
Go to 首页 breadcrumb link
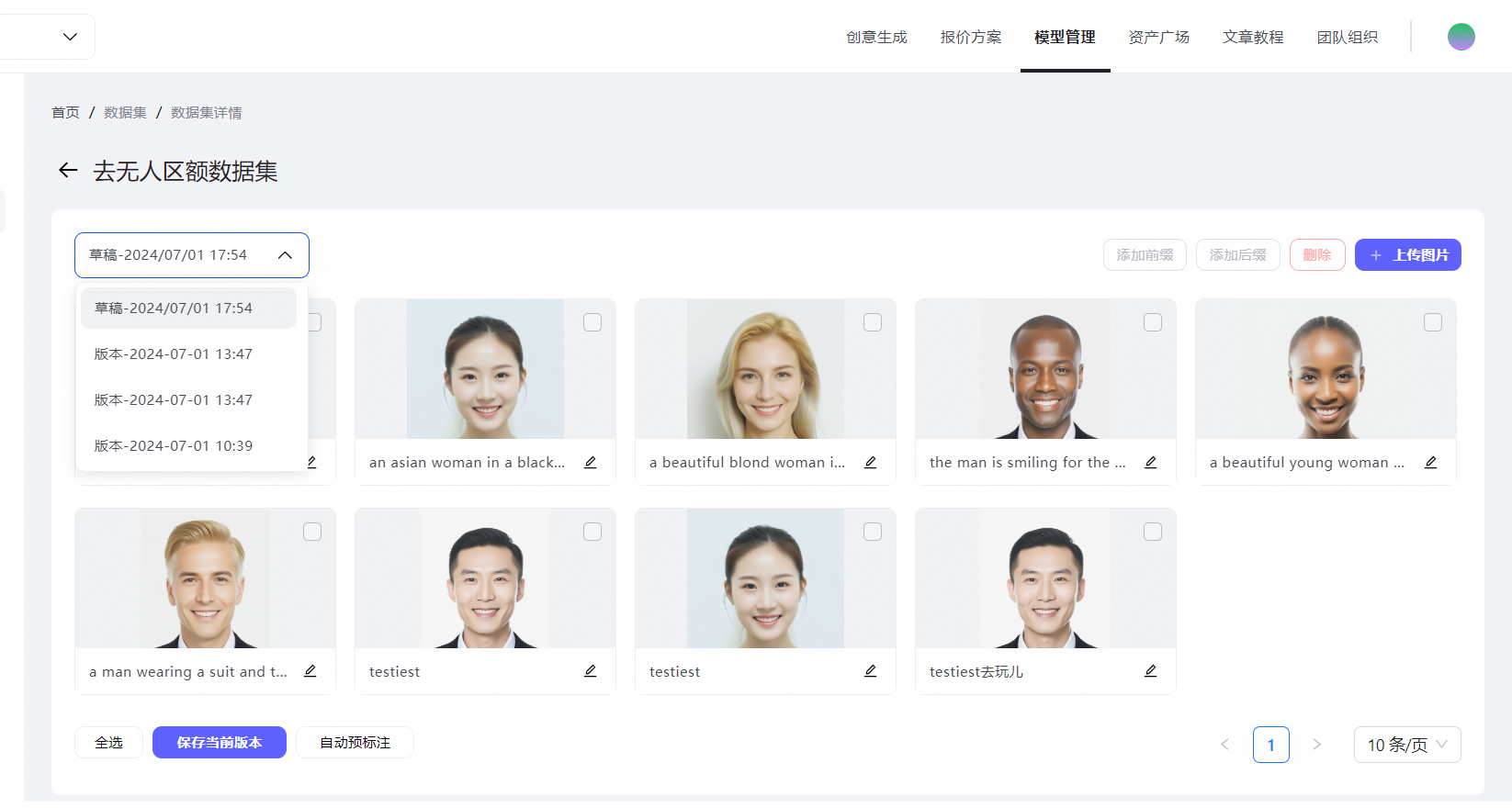(x=65, y=112)
